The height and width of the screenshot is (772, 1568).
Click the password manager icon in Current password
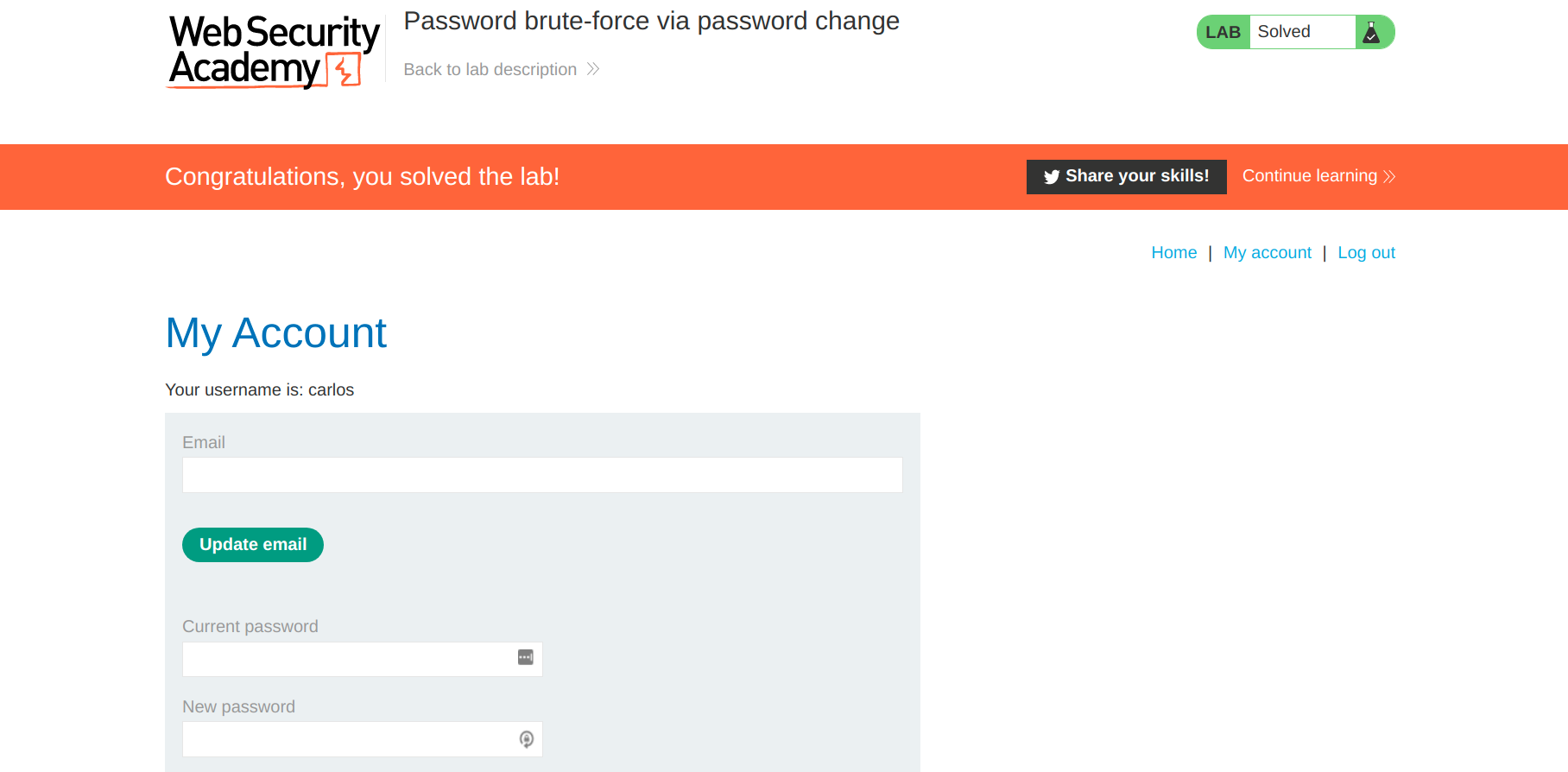pos(525,658)
